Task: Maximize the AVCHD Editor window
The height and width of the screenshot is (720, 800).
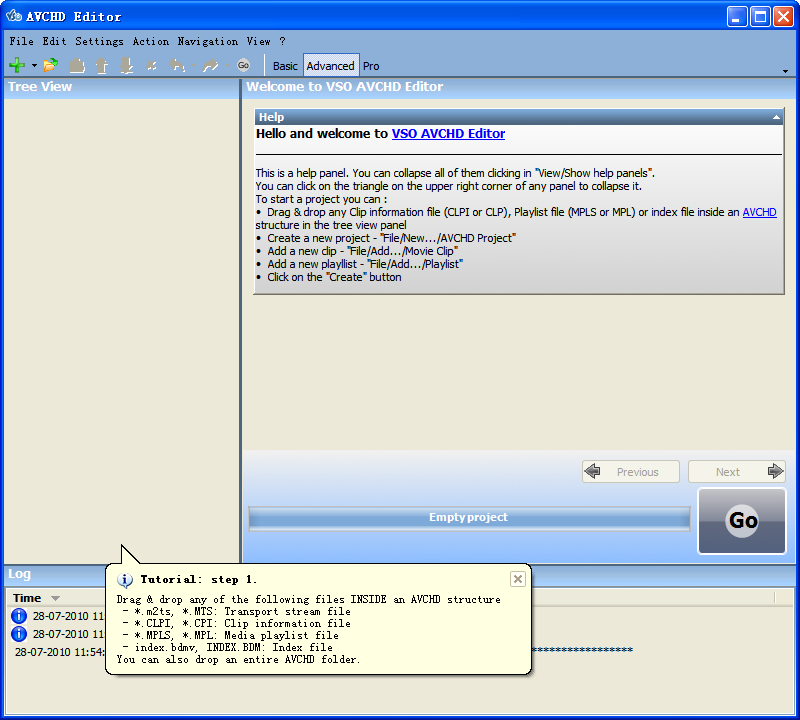Action: pos(760,17)
